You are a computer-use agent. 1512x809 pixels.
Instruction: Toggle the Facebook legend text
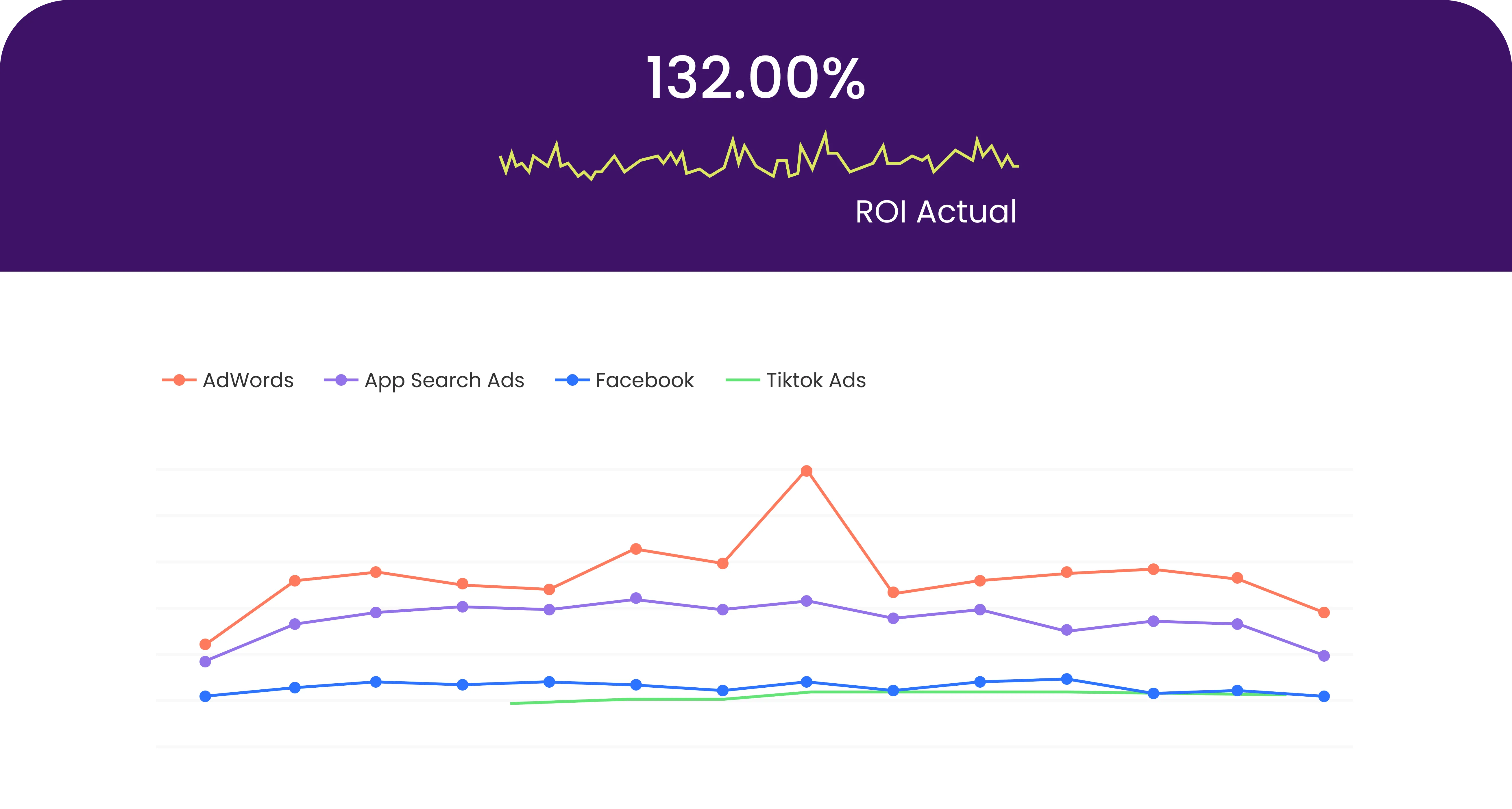(644, 380)
